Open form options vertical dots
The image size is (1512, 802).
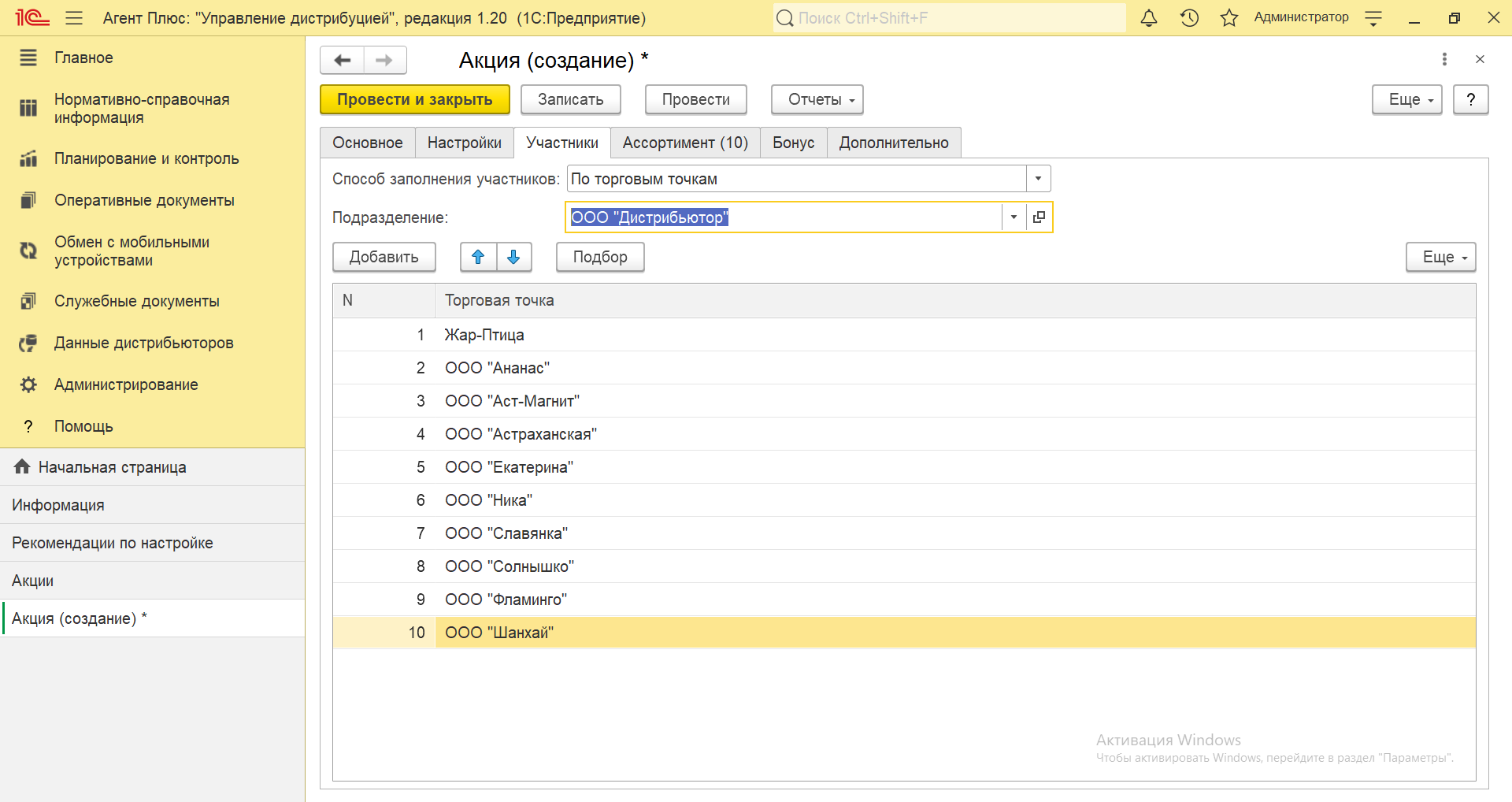coord(1444,59)
